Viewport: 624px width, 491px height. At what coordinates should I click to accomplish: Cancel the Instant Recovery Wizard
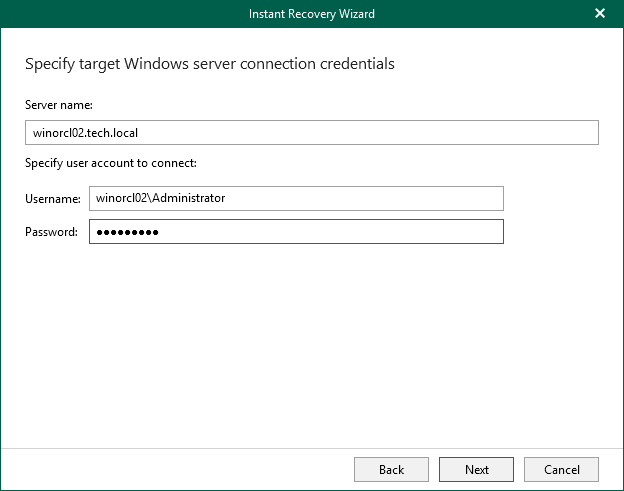(561, 469)
